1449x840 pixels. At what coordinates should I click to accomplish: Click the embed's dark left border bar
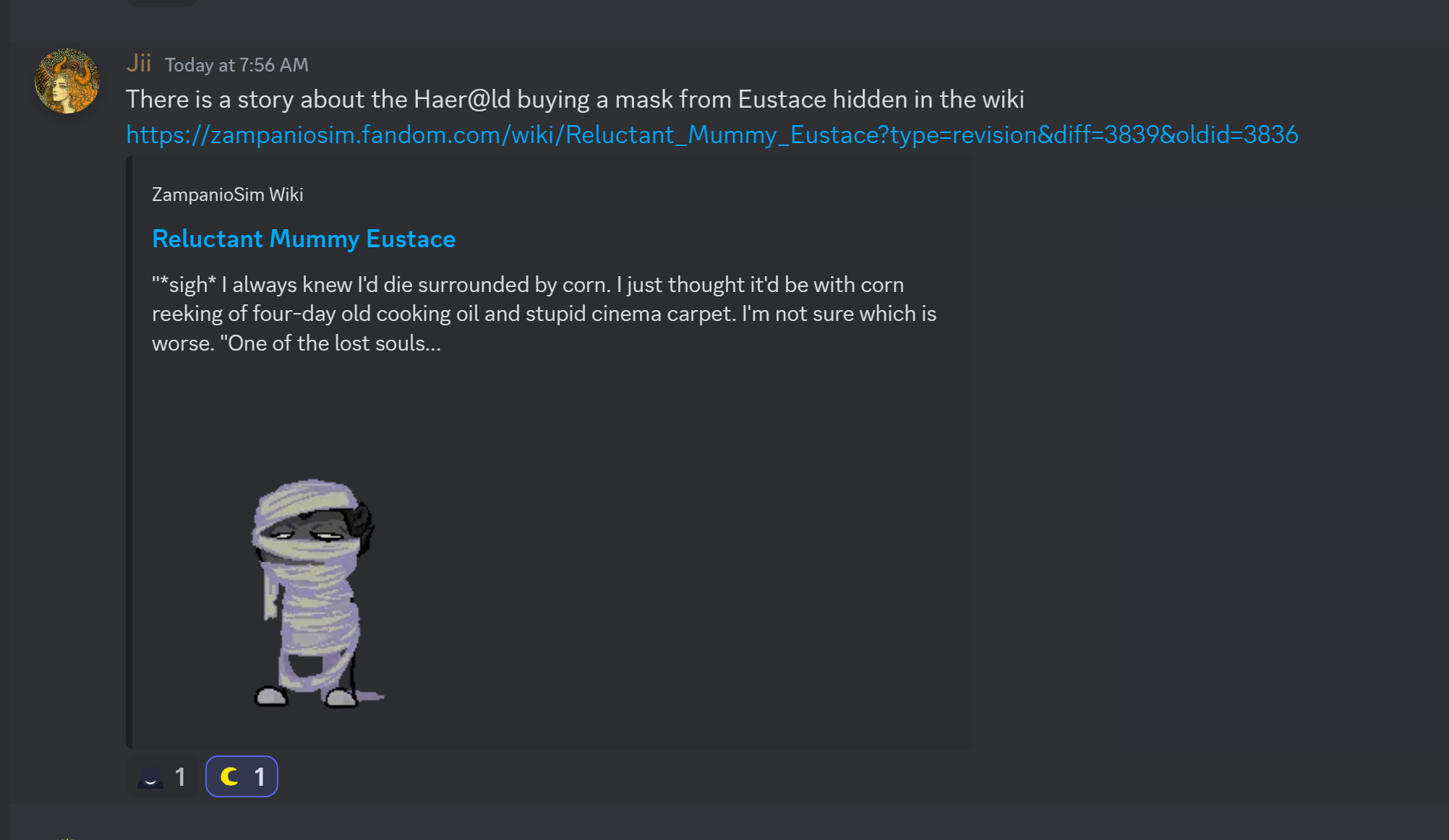coord(129,452)
